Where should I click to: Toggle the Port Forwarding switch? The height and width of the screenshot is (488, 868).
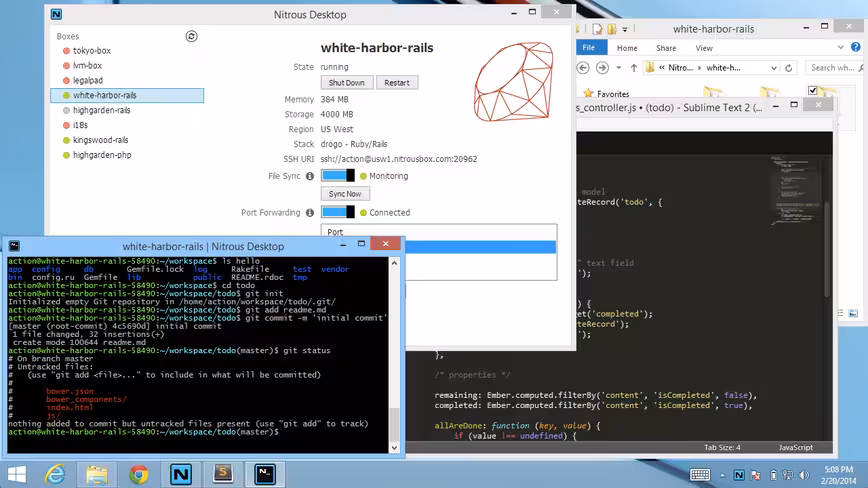pyautogui.click(x=338, y=212)
